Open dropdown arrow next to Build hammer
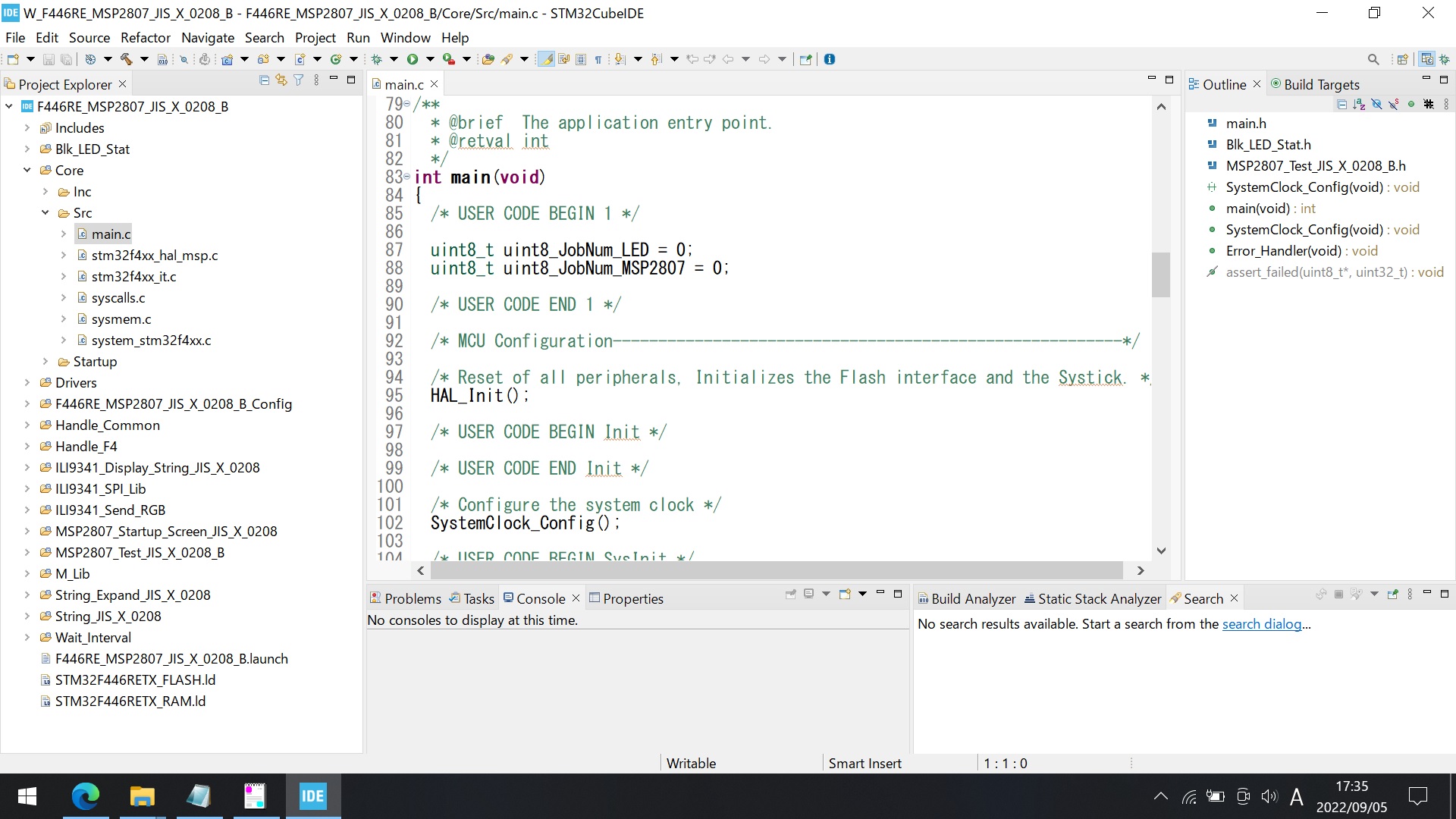This screenshot has width=1456, height=819. pyautogui.click(x=144, y=59)
